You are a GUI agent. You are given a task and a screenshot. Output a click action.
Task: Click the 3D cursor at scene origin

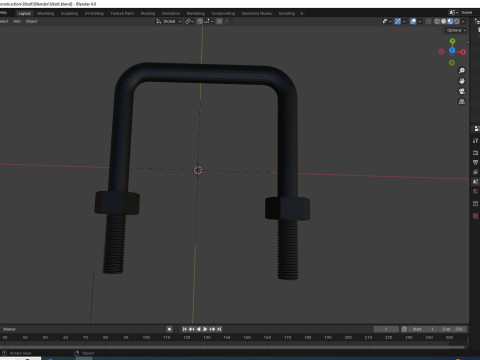click(198, 170)
